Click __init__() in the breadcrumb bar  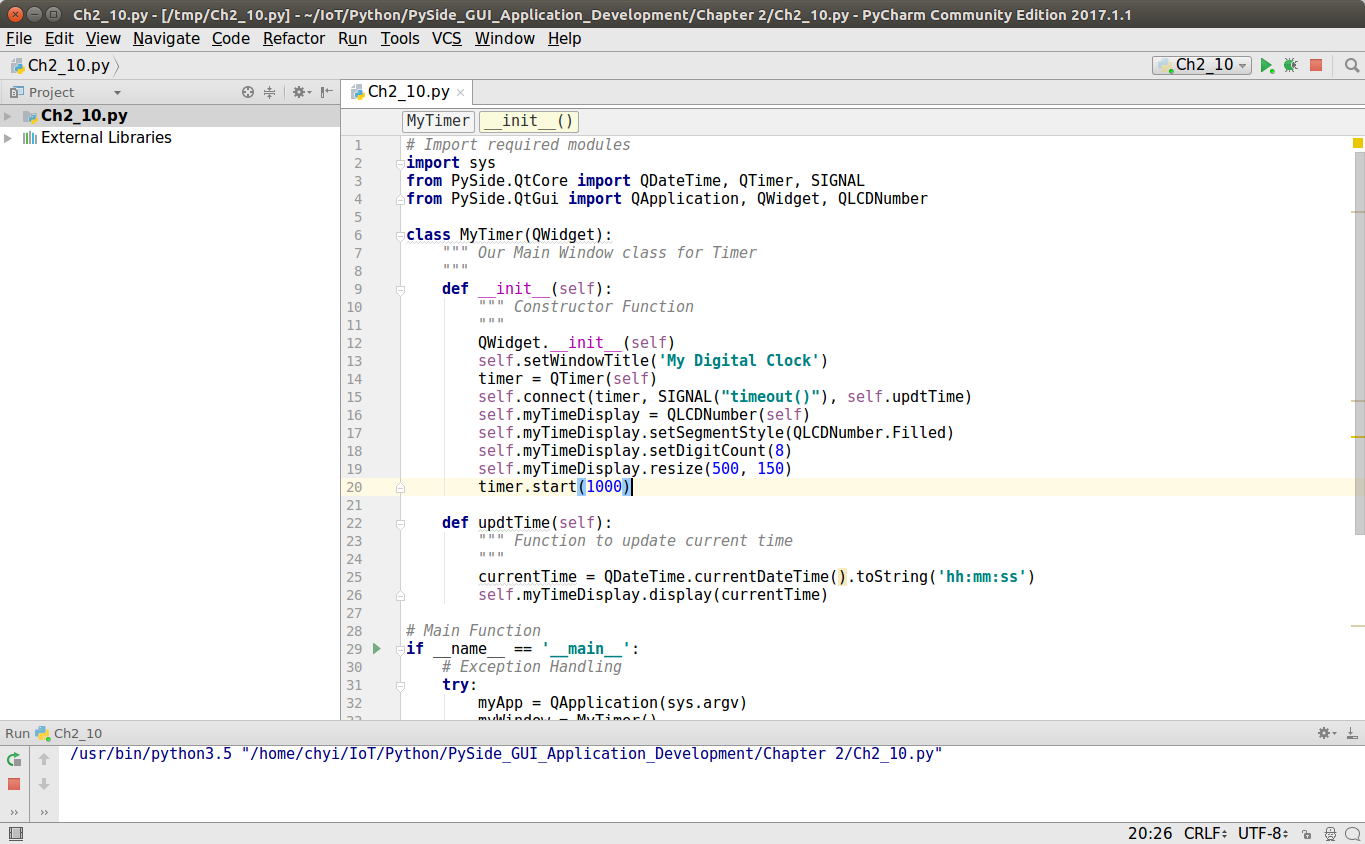coord(528,120)
